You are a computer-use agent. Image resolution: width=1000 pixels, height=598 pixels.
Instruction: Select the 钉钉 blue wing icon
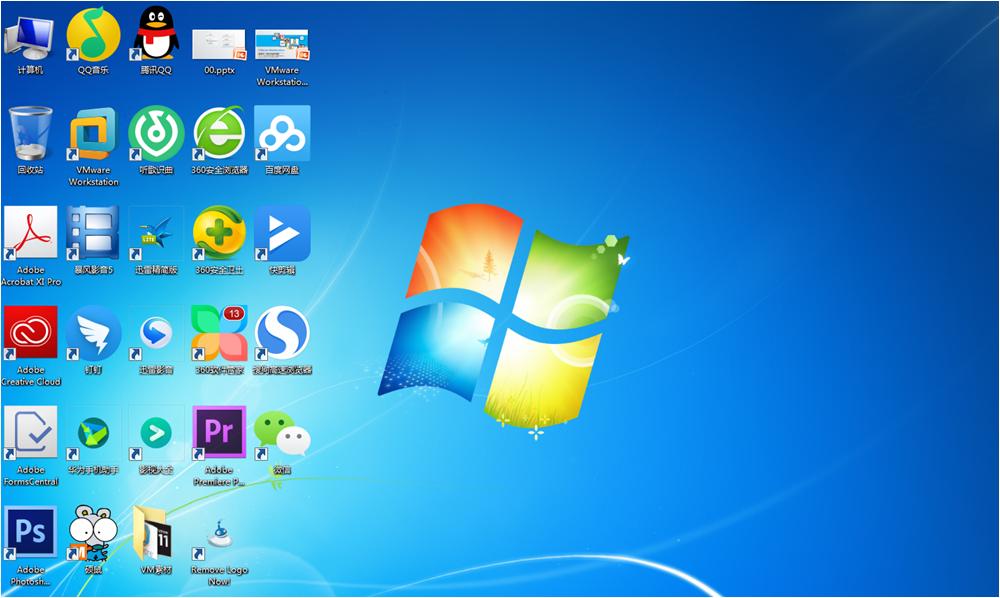pyautogui.click(x=93, y=333)
